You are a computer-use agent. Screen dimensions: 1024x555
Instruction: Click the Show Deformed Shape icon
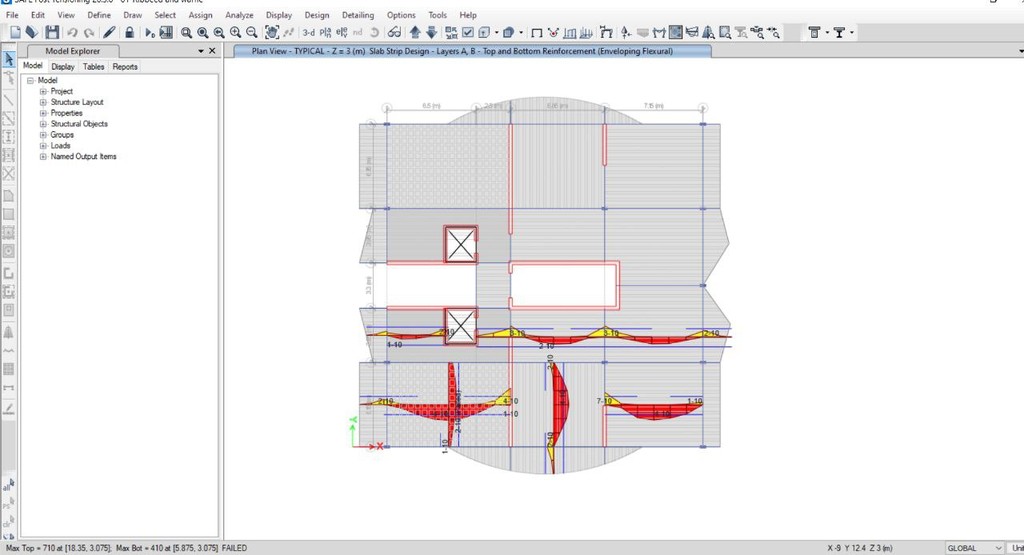coord(553,33)
